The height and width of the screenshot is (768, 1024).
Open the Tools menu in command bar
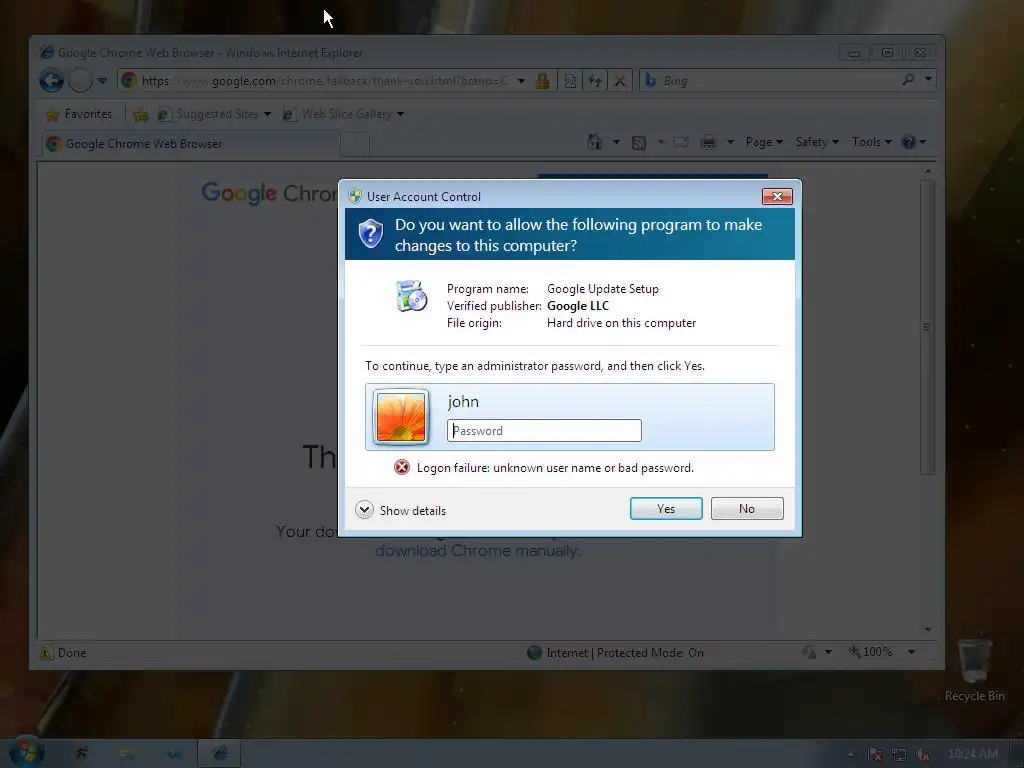tap(871, 142)
